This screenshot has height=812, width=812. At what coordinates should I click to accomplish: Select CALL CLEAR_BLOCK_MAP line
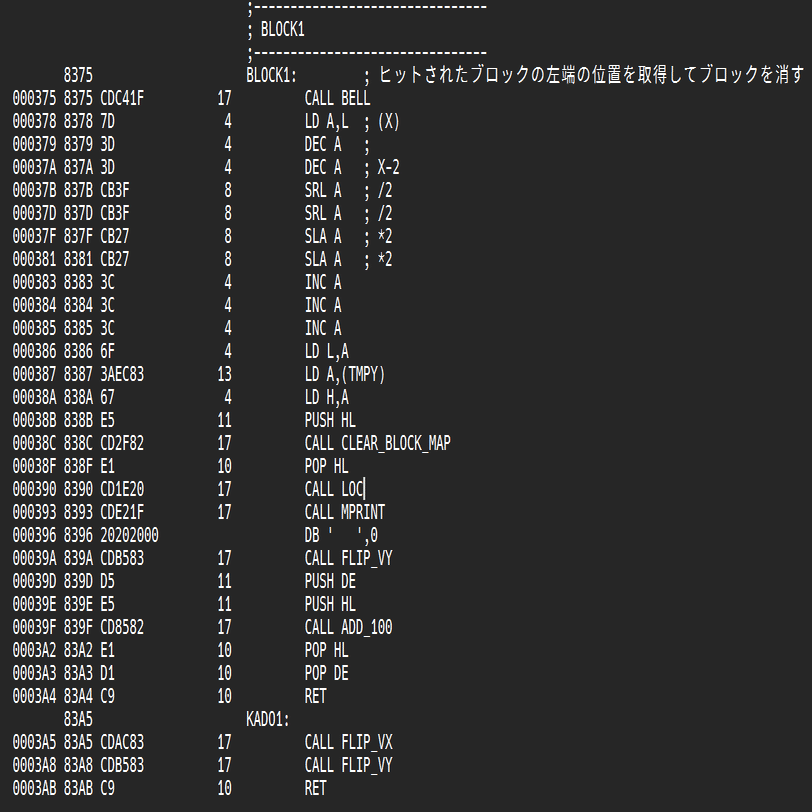coord(378,443)
